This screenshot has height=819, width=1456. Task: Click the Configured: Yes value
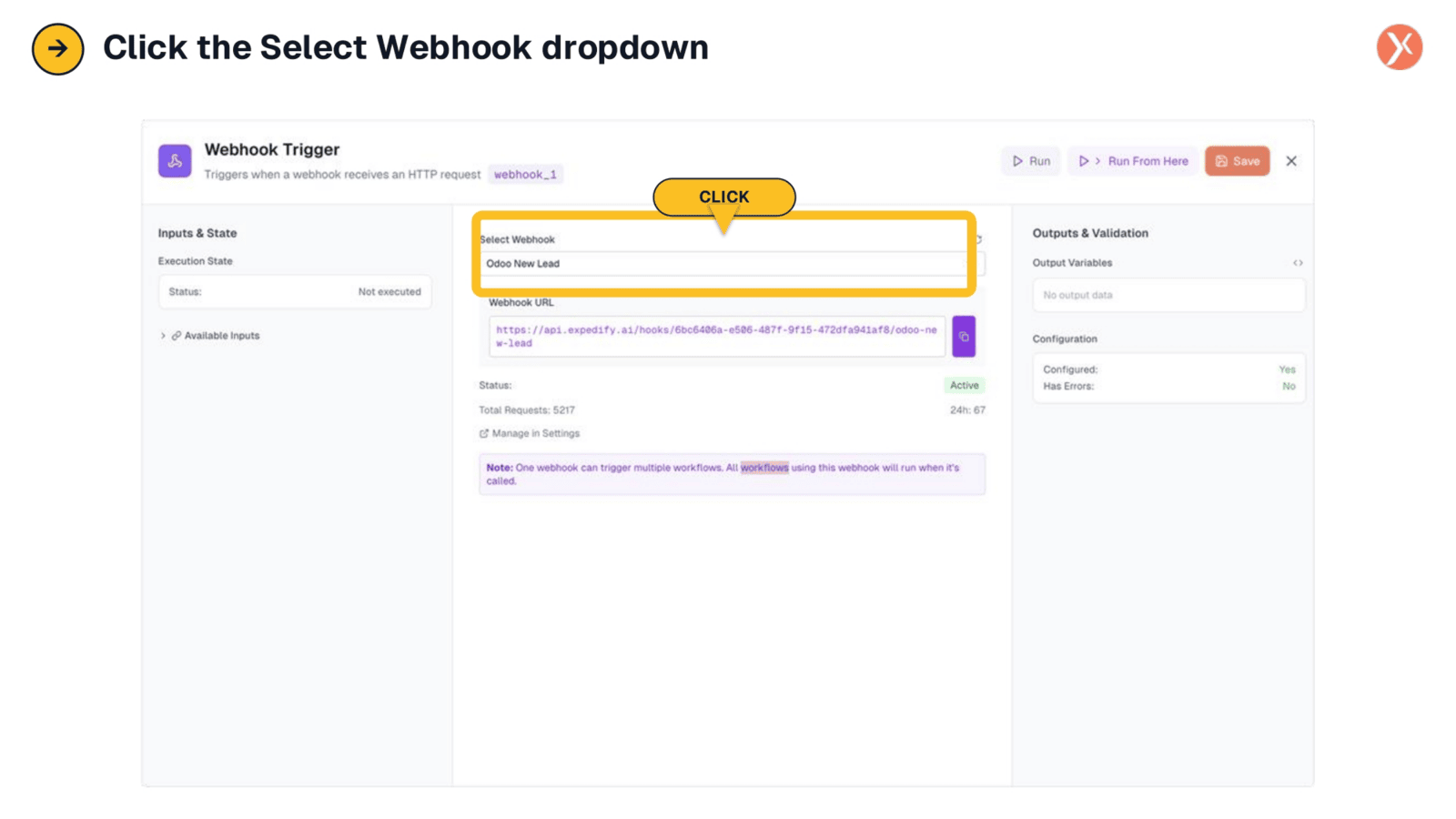coord(1287,369)
